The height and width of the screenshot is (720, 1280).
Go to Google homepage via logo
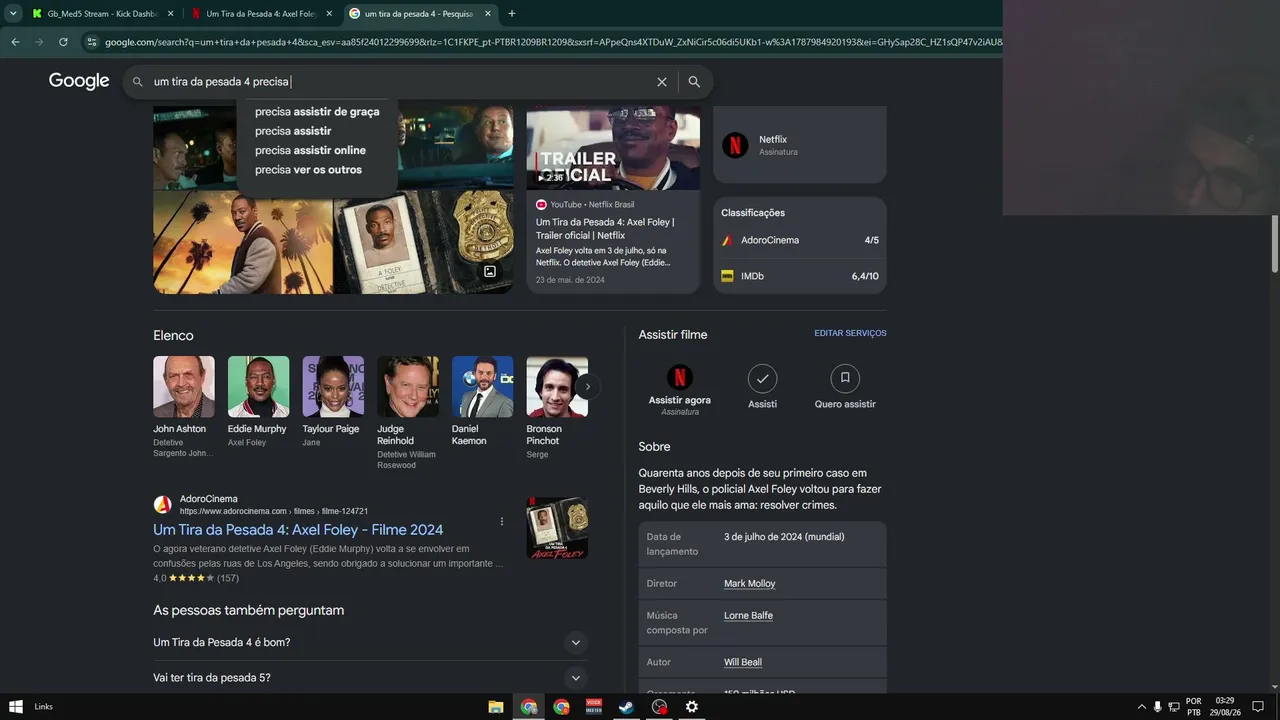[x=79, y=81]
